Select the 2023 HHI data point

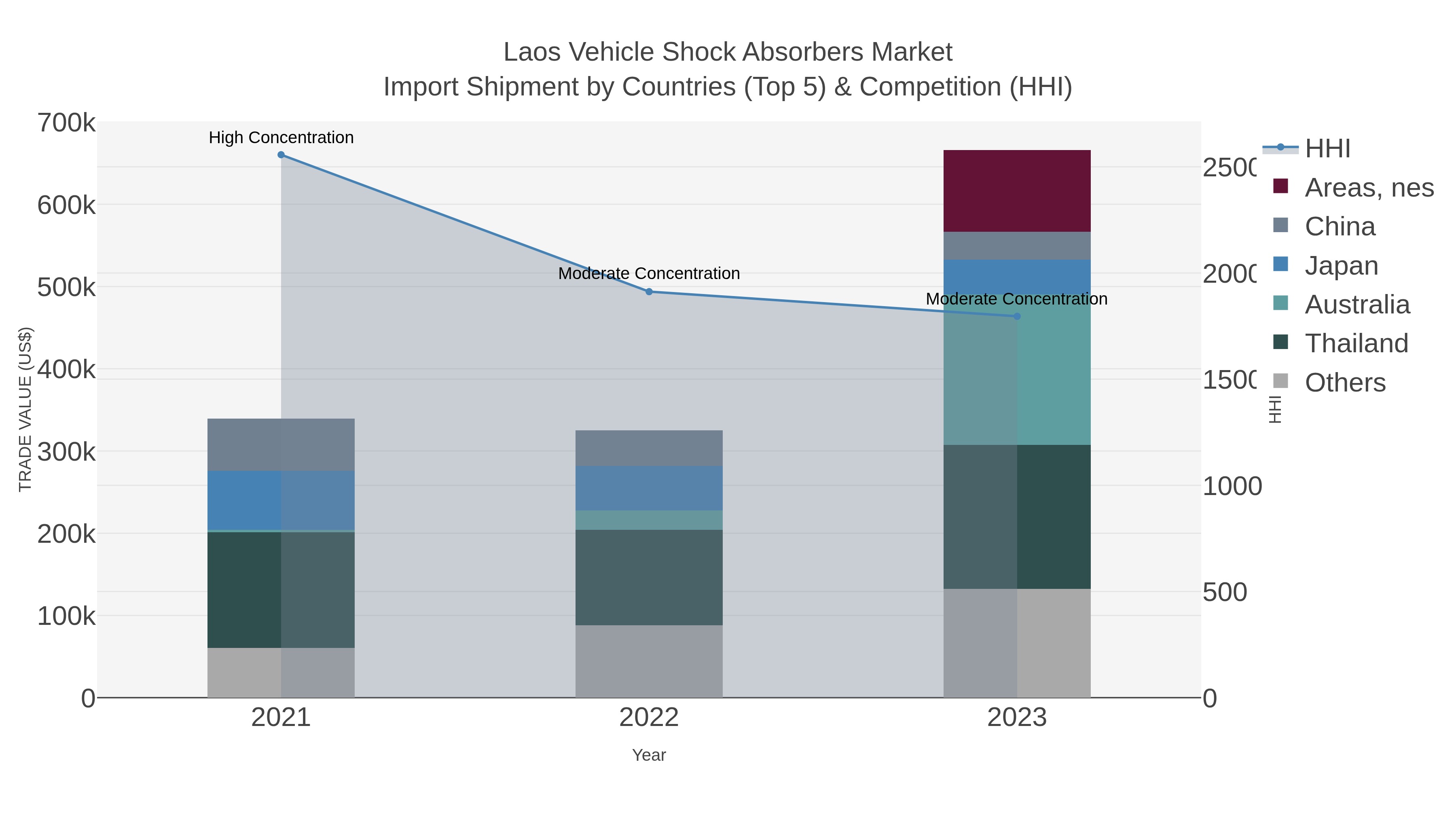coord(1017,317)
